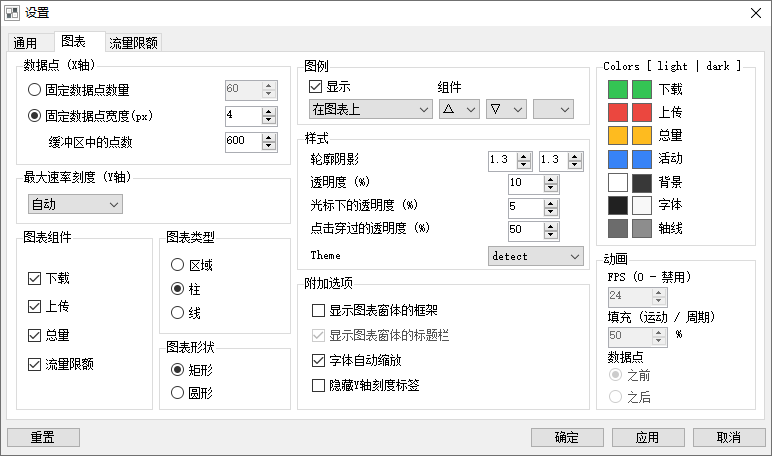This screenshot has width=772, height=456.
Task: Decrease 缓冲区中的点数 with down arrow
Action: pos(268,146)
